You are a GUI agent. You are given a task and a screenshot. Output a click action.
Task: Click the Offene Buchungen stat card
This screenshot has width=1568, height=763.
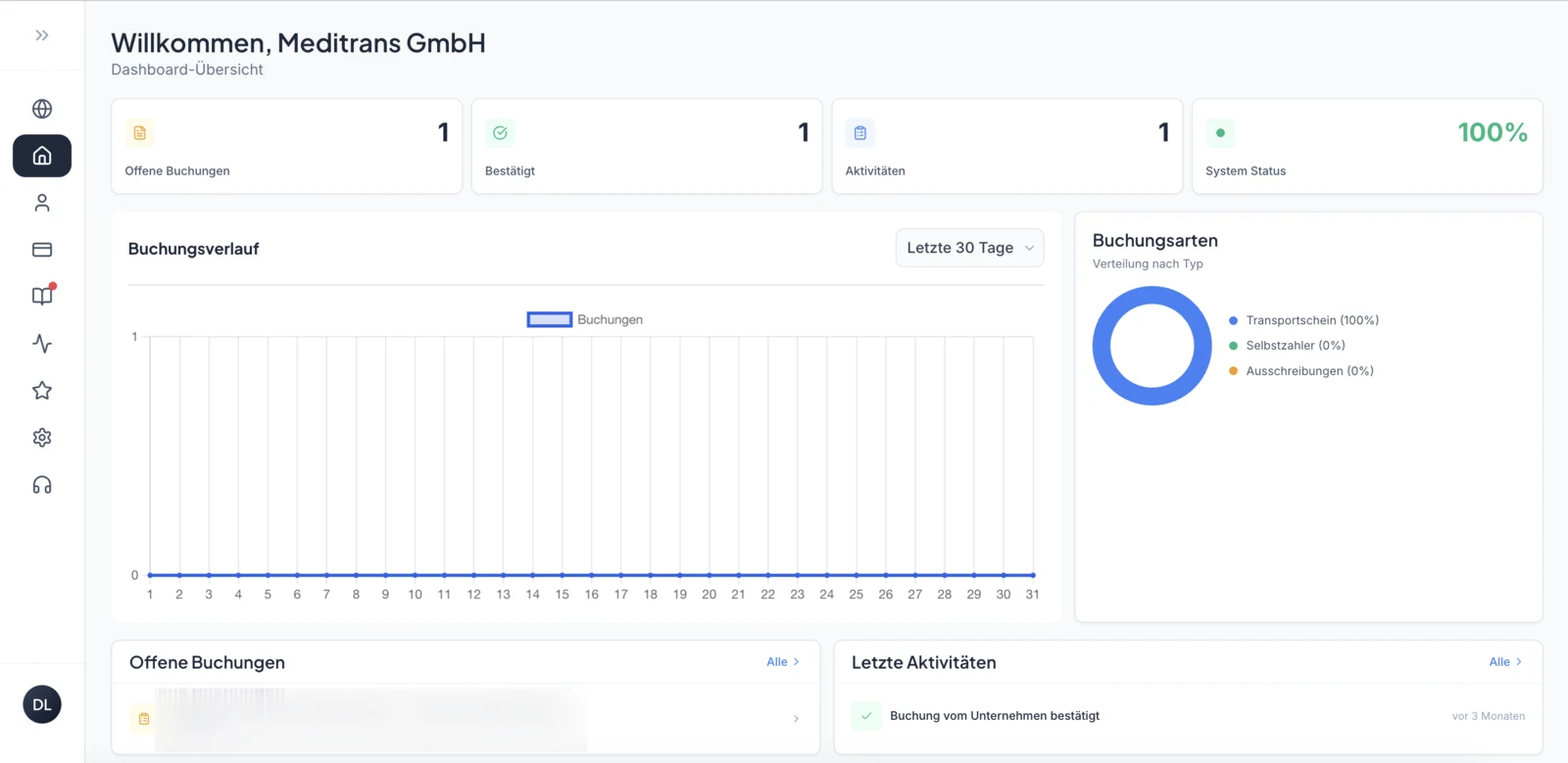click(x=287, y=146)
